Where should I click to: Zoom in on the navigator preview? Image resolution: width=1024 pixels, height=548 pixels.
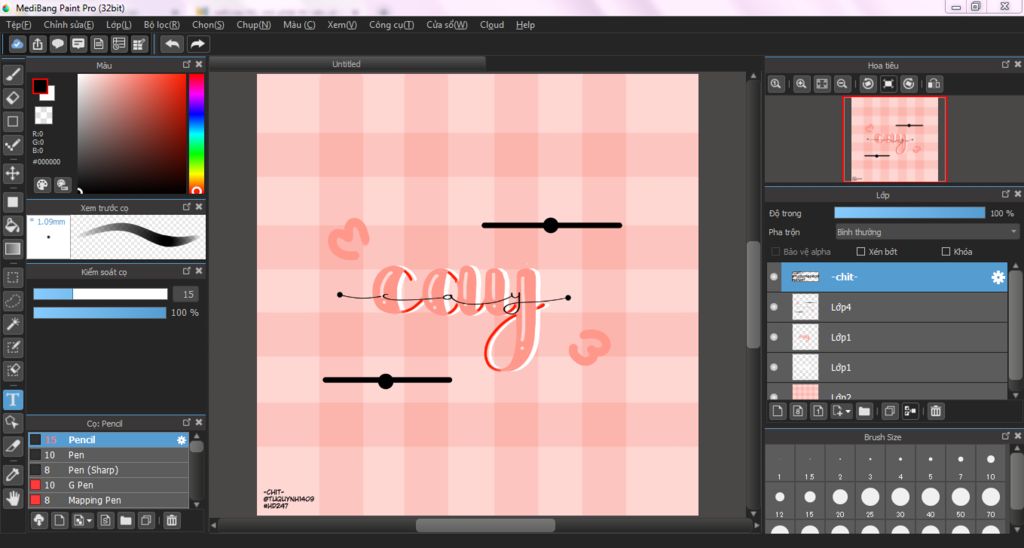tap(801, 84)
